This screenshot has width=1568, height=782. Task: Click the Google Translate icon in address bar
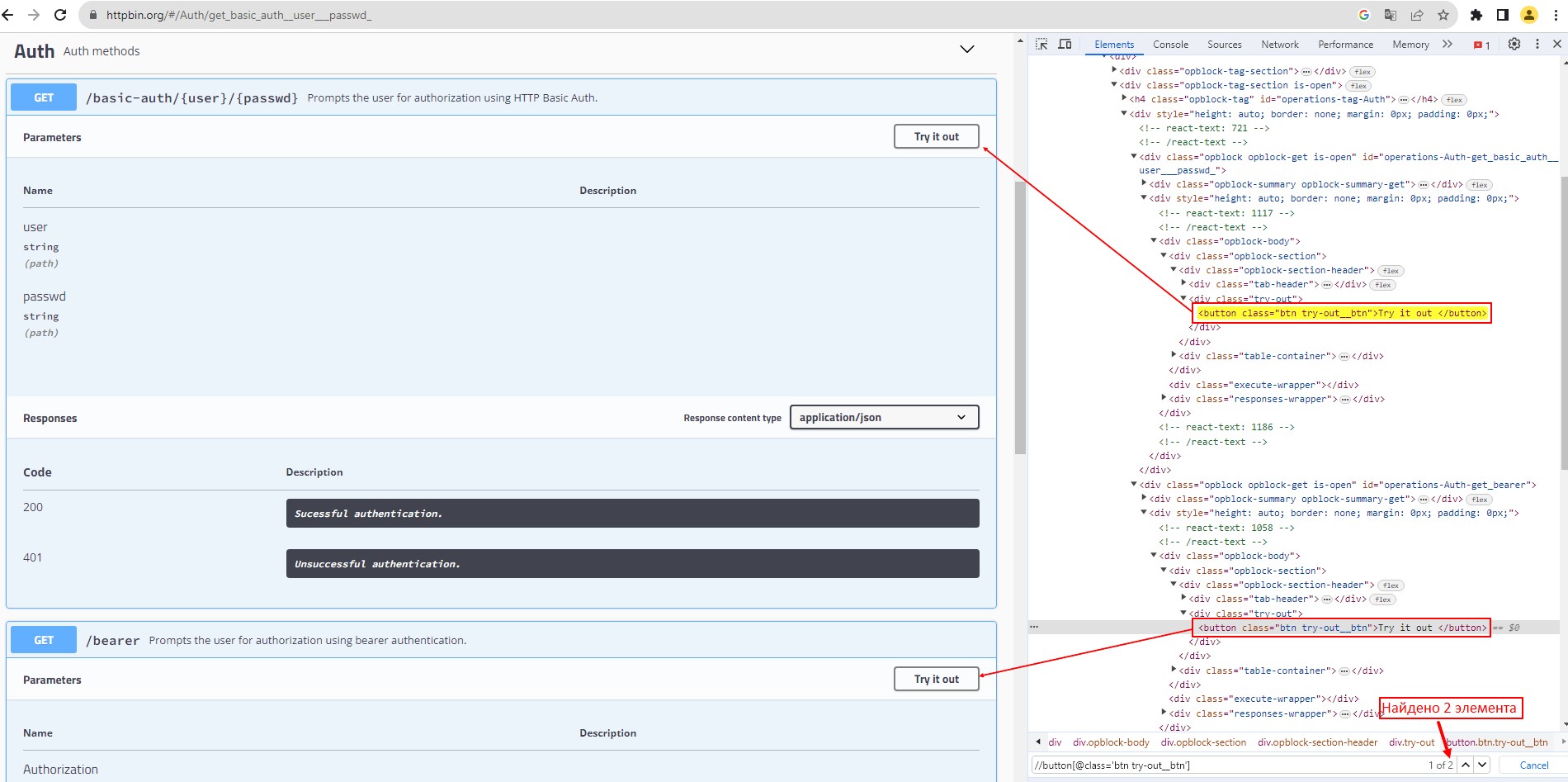1391,15
